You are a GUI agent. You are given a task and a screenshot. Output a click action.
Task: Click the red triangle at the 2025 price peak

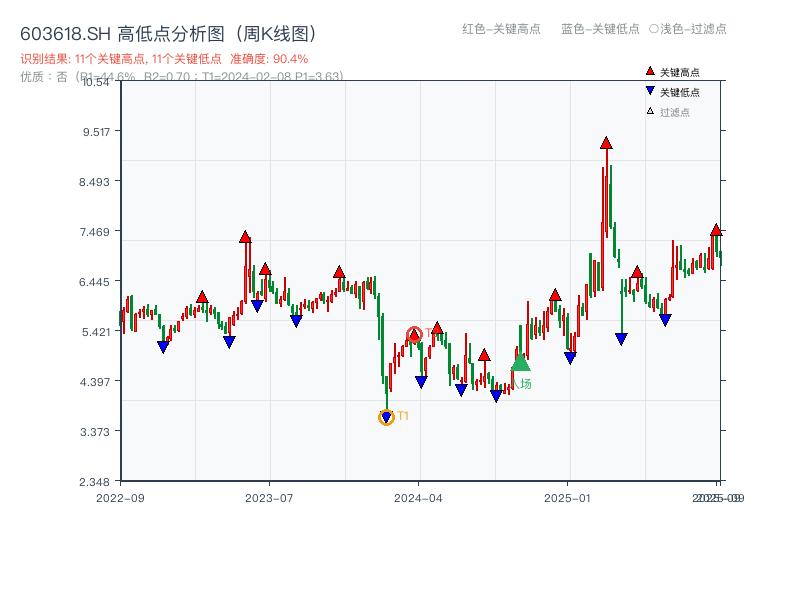[x=605, y=142]
